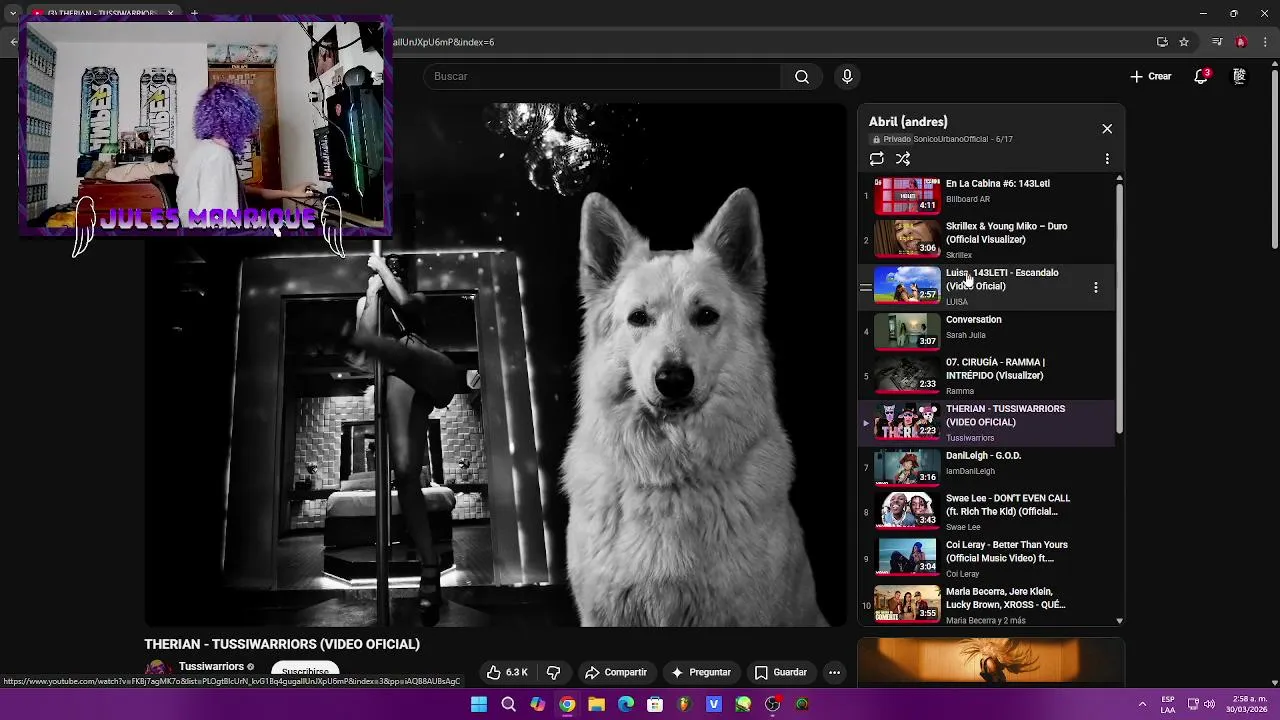Focus the Buscar search field
Image resolution: width=1280 pixels, height=720 pixels.
603,77
